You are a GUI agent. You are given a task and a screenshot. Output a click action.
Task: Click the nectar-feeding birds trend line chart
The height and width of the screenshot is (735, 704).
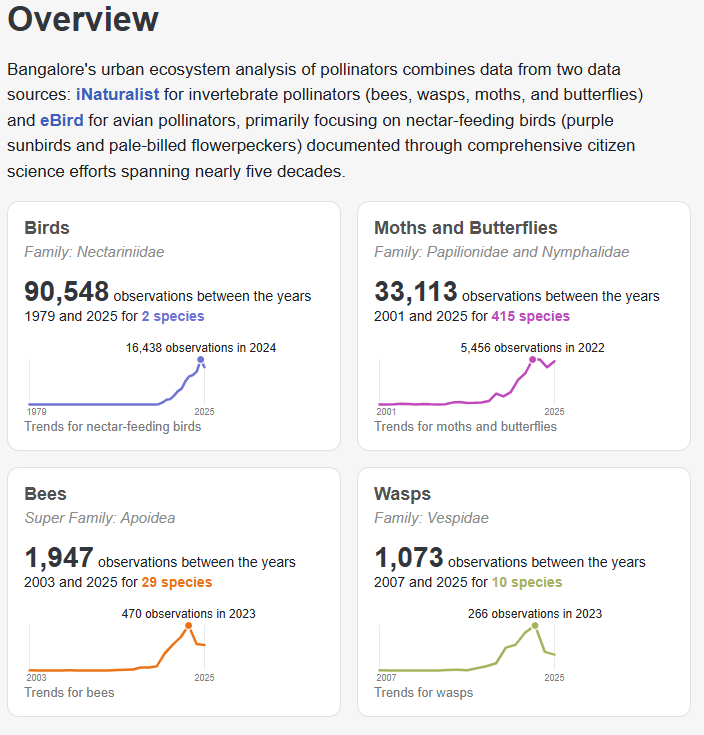(x=115, y=385)
